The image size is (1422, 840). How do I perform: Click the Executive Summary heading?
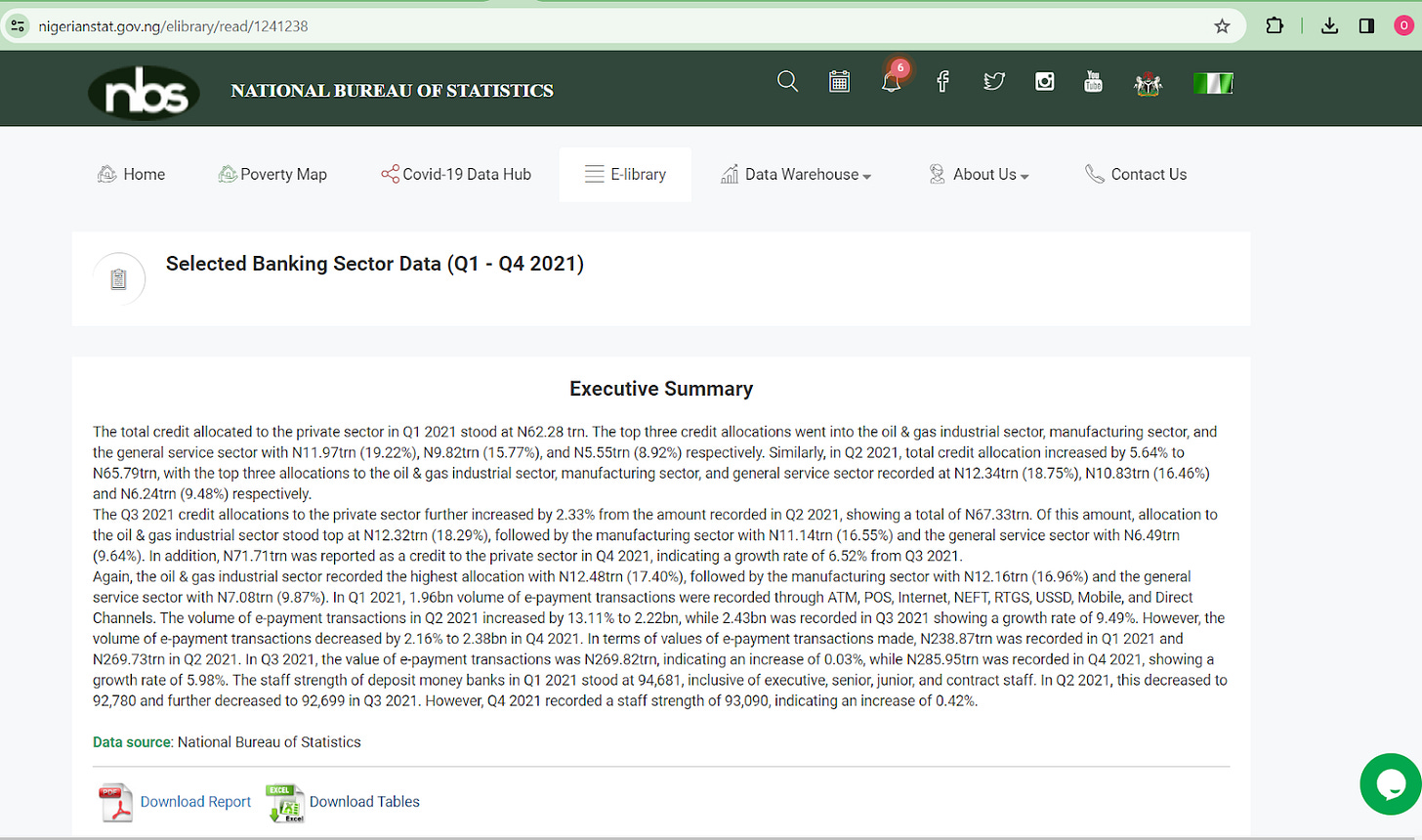coord(661,389)
